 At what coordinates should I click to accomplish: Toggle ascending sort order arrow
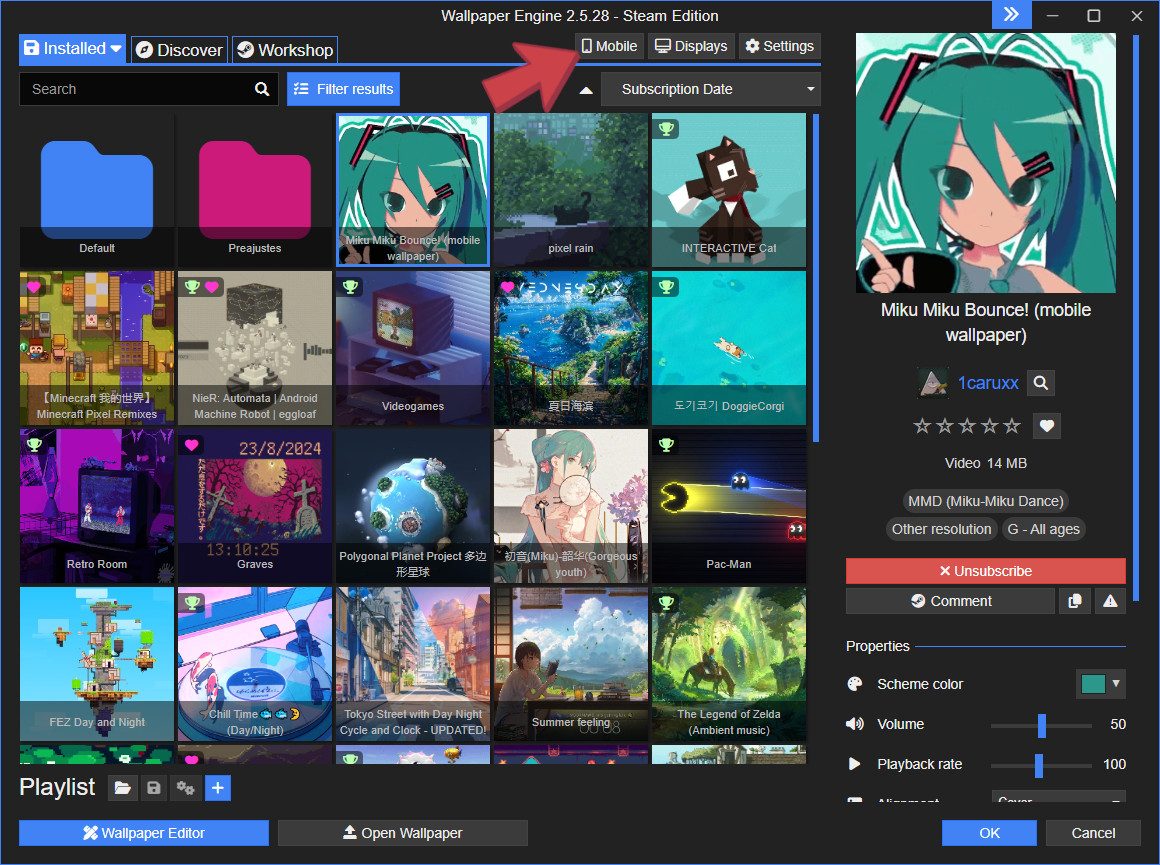(x=586, y=90)
